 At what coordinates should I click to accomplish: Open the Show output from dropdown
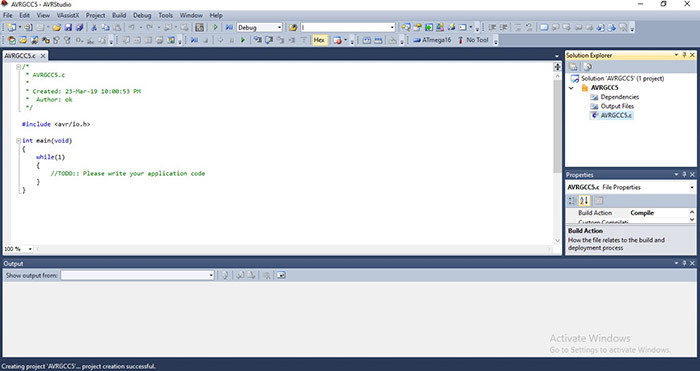coord(211,275)
